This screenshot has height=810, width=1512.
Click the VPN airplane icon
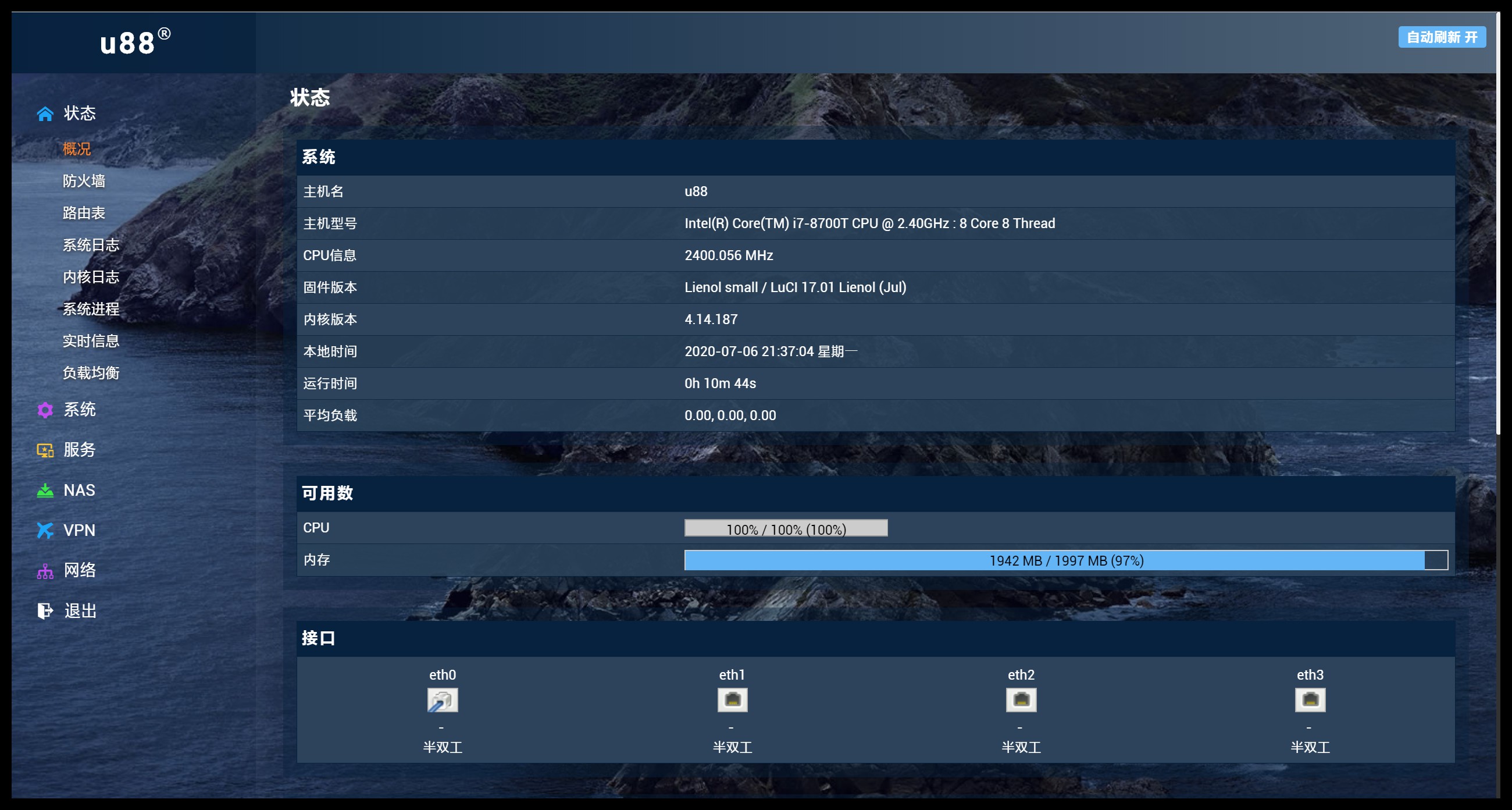coord(45,531)
